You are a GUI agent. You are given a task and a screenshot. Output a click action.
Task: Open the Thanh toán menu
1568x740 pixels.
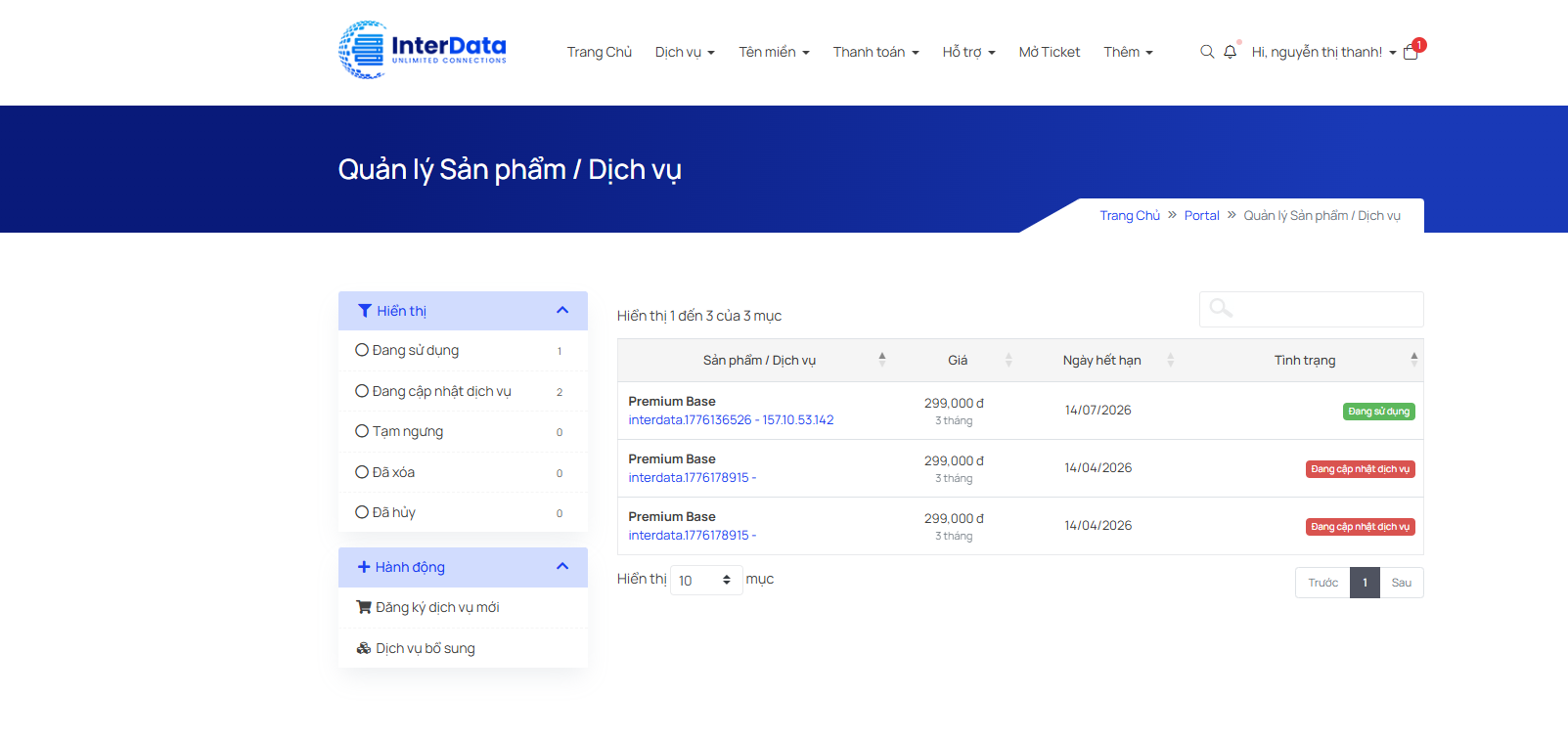pos(874,52)
